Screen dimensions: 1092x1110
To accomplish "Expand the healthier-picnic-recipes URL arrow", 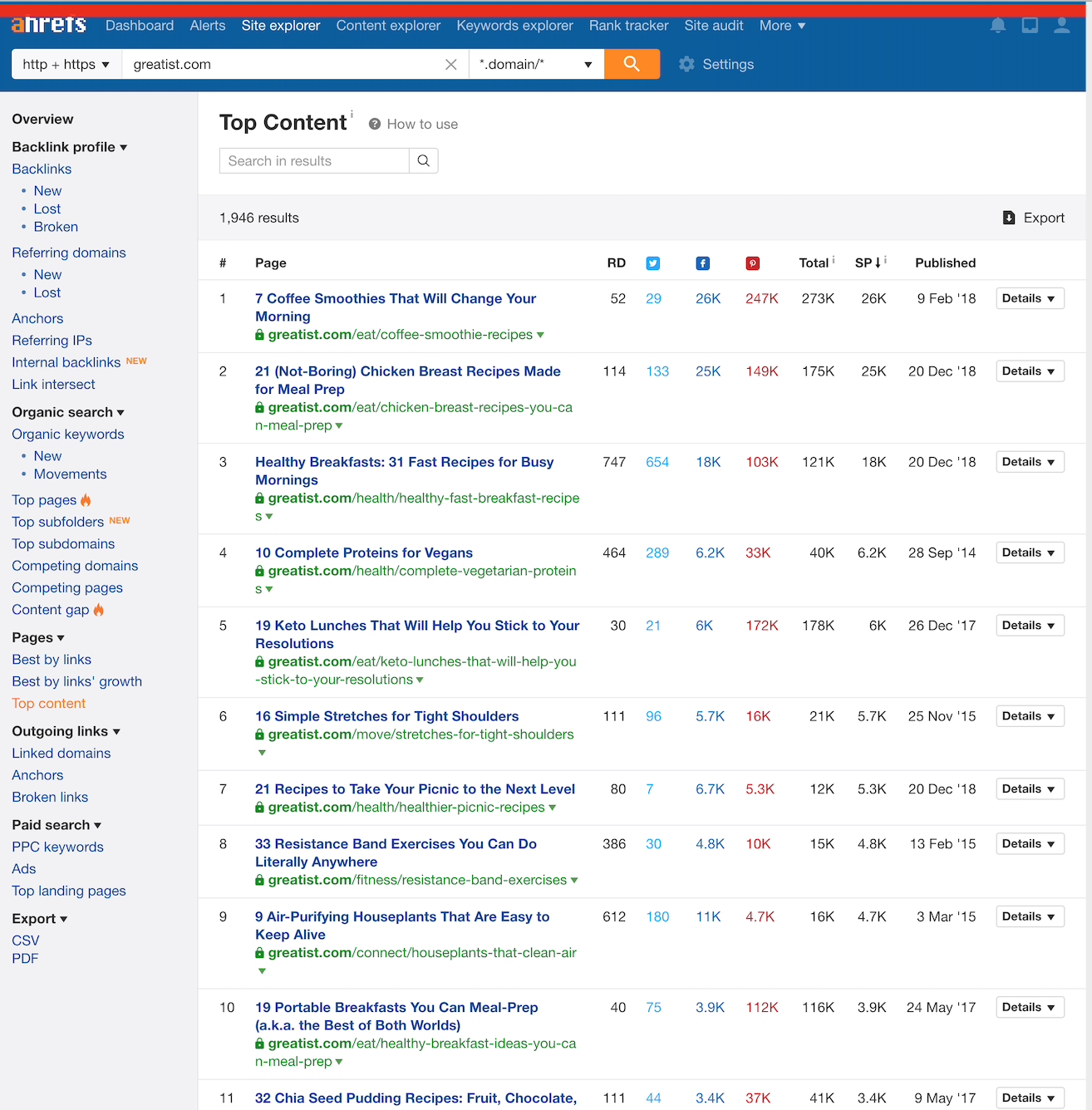I will point(553,808).
